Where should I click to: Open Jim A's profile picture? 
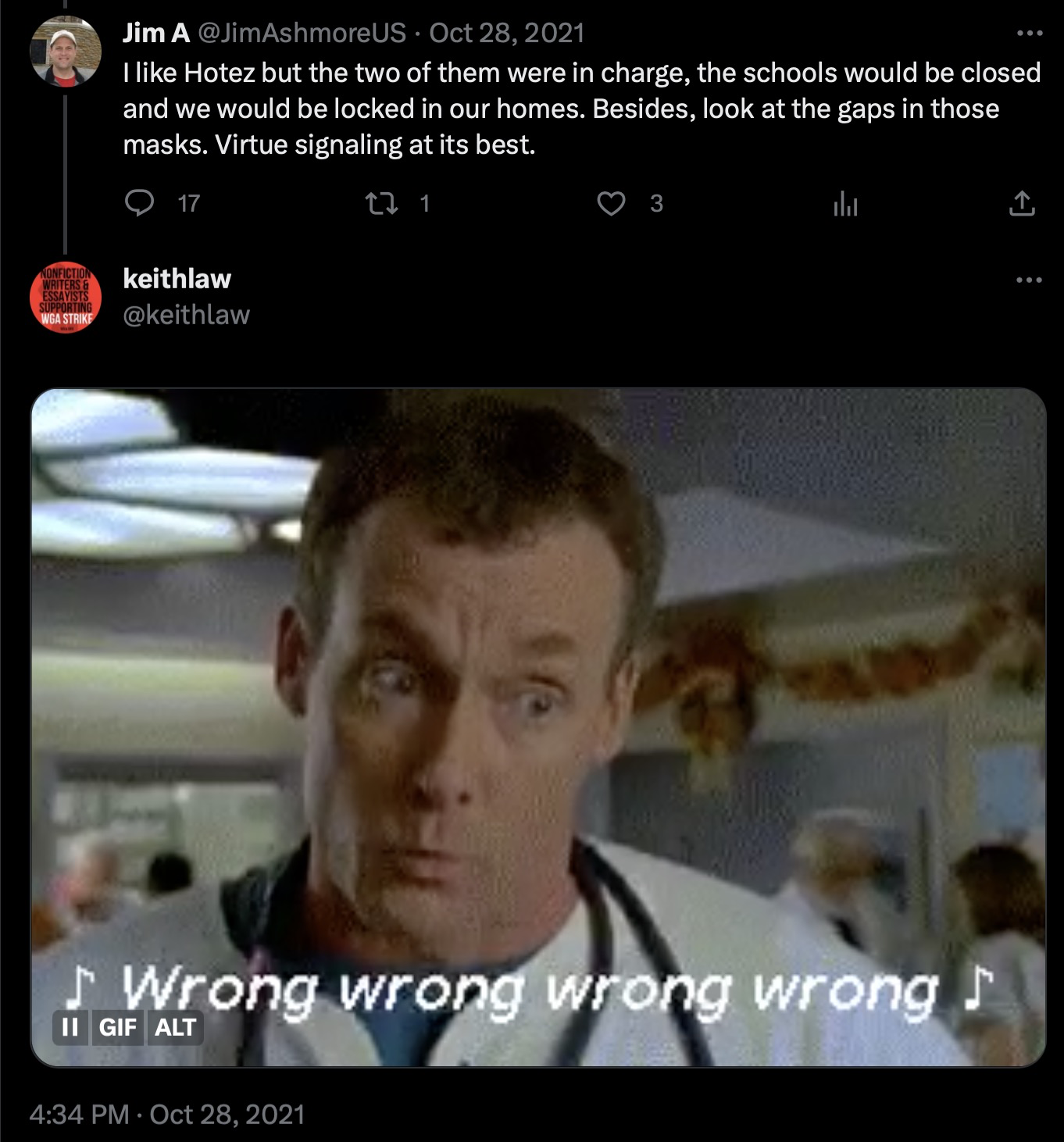coord(66,51)
